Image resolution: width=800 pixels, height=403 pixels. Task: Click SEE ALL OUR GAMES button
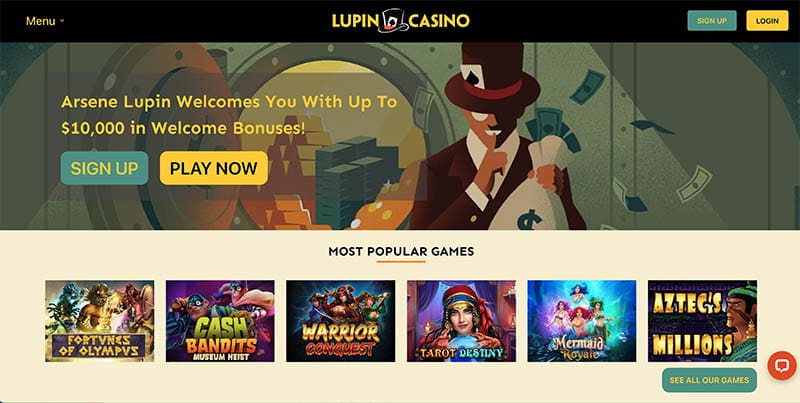709,380
